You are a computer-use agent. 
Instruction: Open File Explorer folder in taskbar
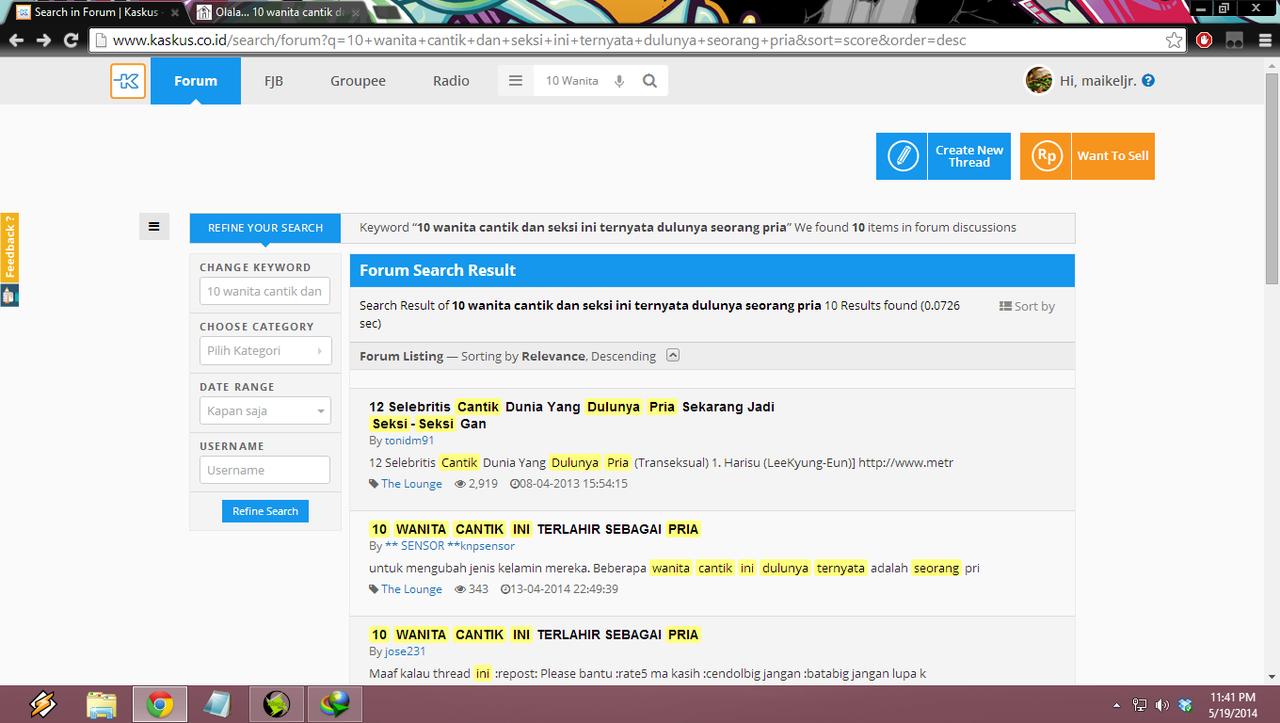pyautogui.click(x=101, y=704)
